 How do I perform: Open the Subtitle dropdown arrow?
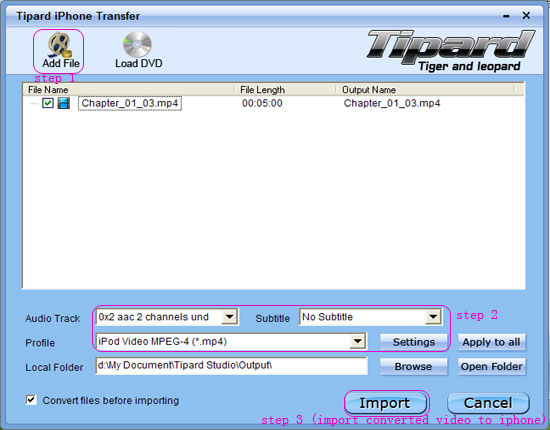[433, 317]
